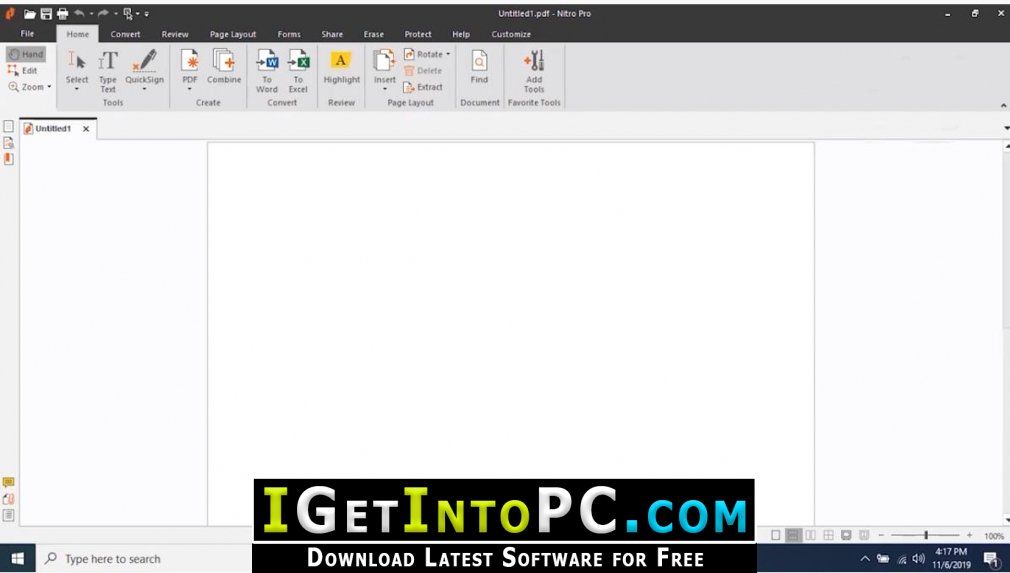The width and height of the screenshot is (1010, 573).
Task: Expand the Rotate dropdown arrow
Action: click(x=448, y=54)
